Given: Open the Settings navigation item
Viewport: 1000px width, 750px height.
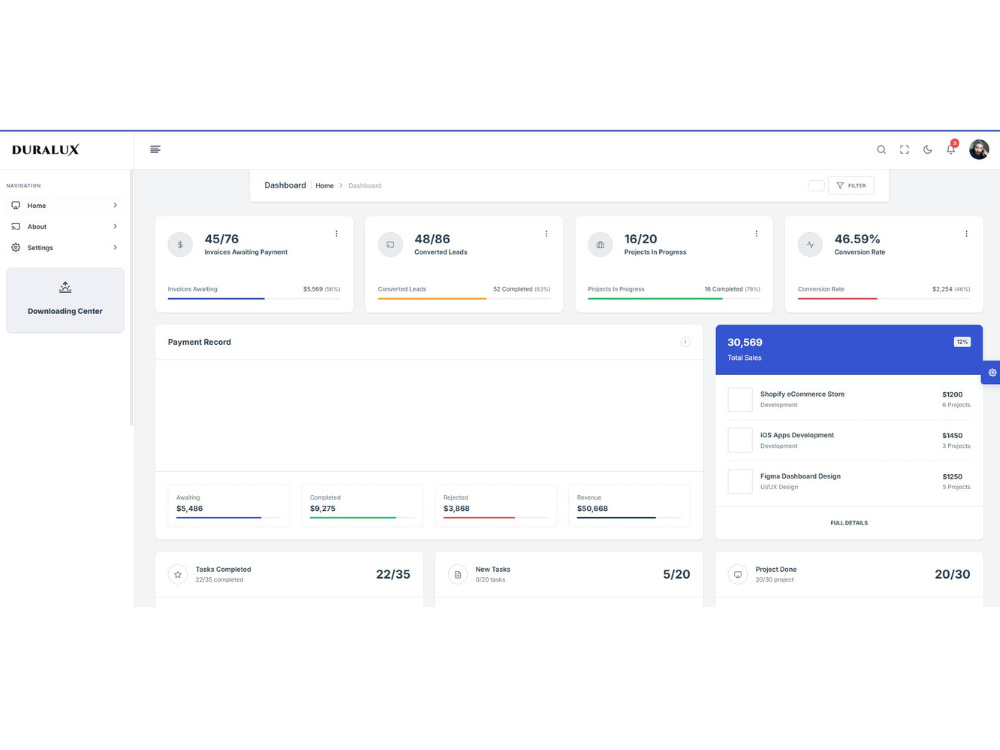Looking at the screenshot, I should (x=65, y=247).
